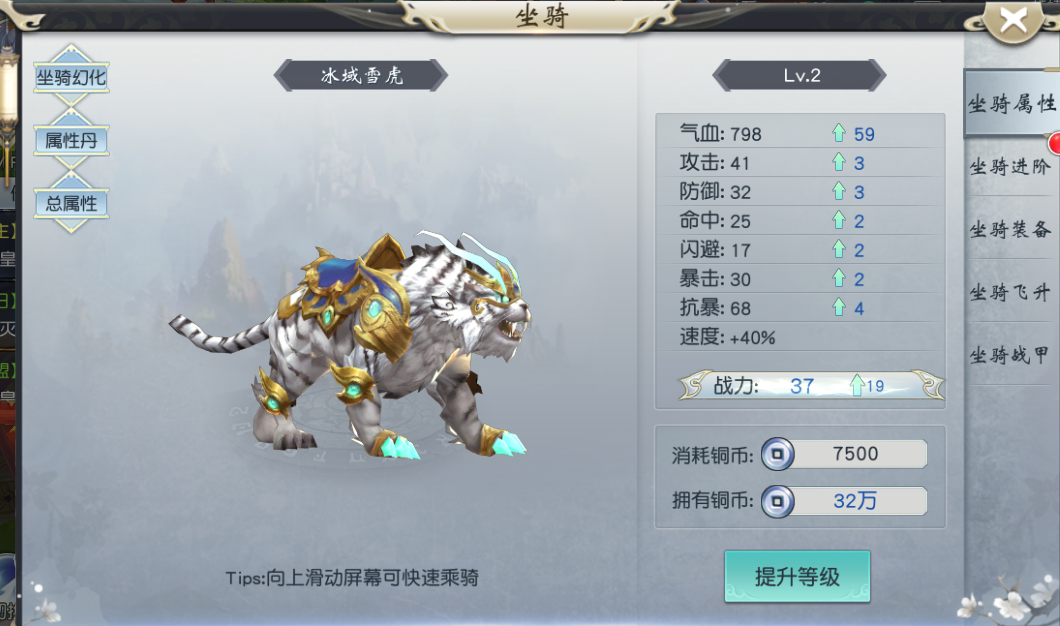The image size is (1060, 626).
Task: Go to the 坐骑战甲 mount armor tab
Action: pos(1010,355)
